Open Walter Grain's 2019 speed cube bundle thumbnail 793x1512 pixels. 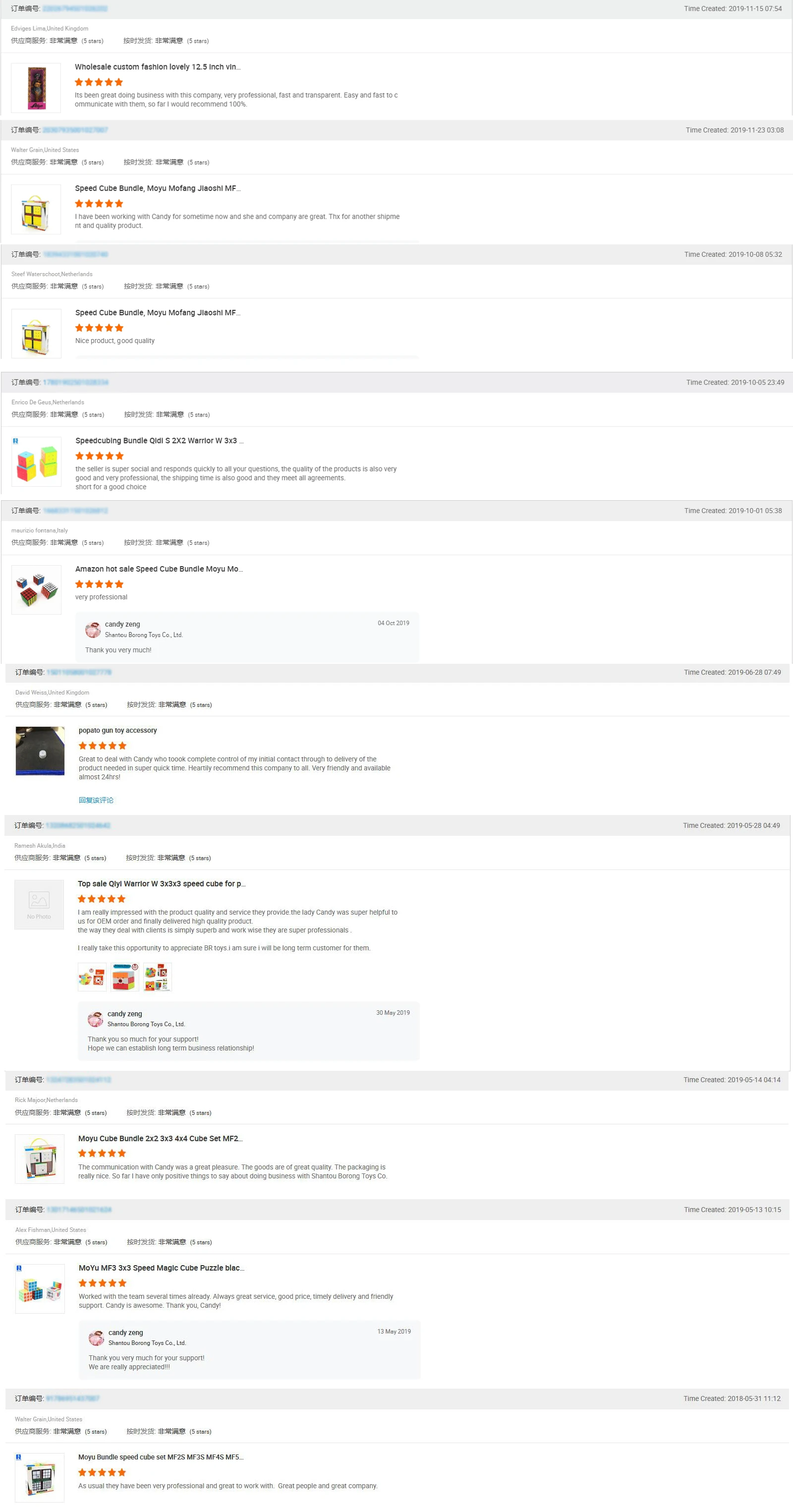tap(36, 209)
